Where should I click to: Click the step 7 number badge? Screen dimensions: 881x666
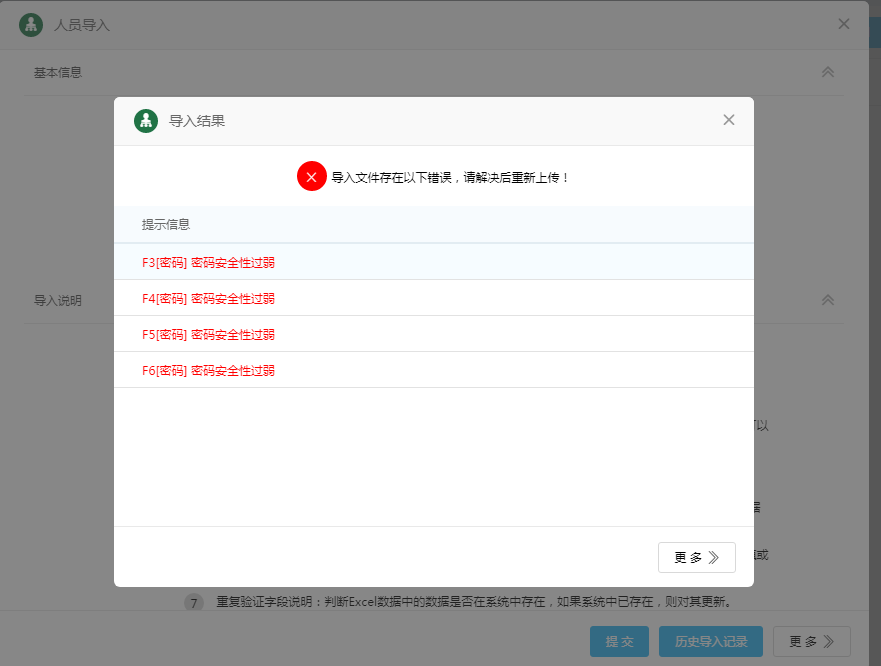click(194, 603)
